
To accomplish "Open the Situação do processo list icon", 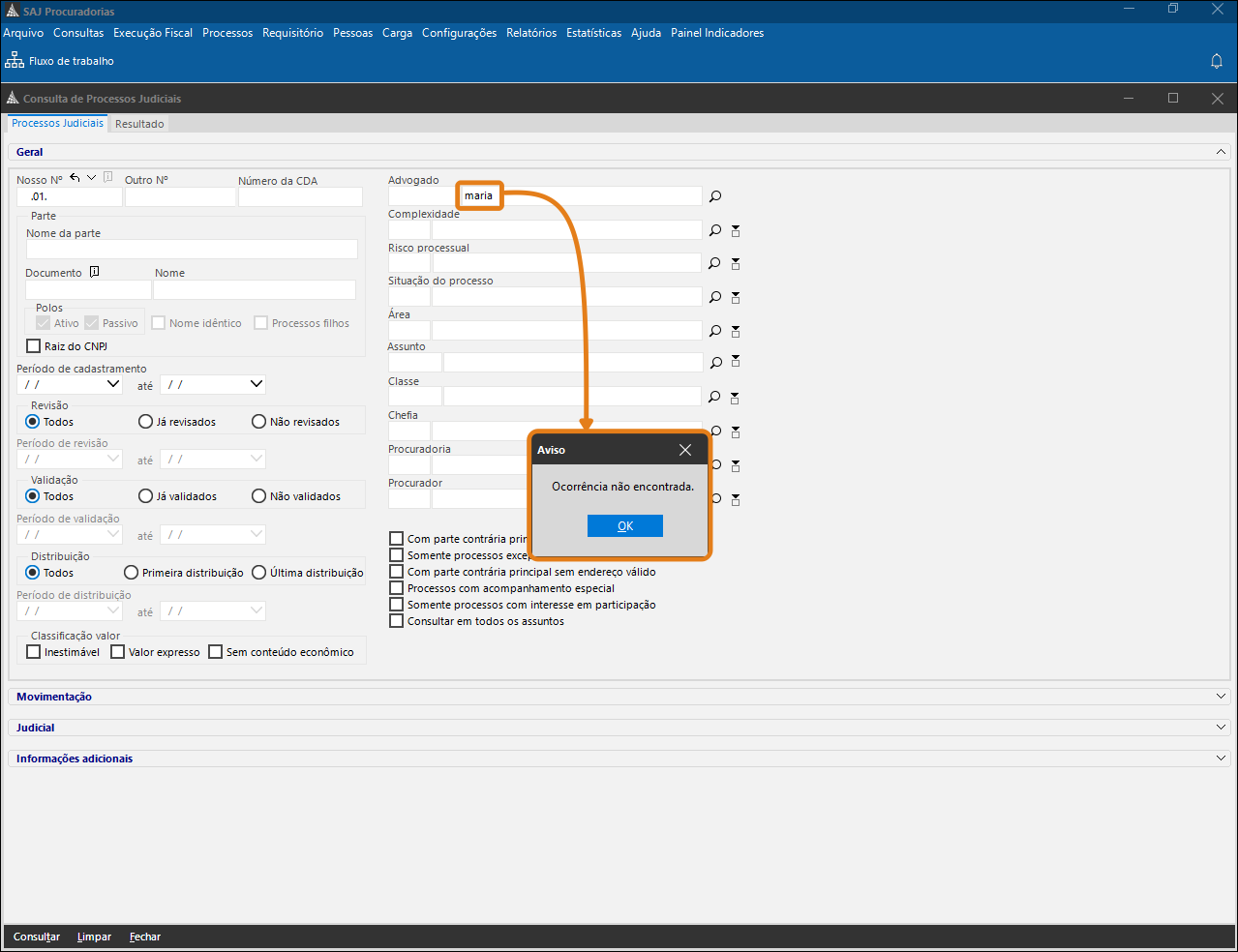I will point(736,297).
